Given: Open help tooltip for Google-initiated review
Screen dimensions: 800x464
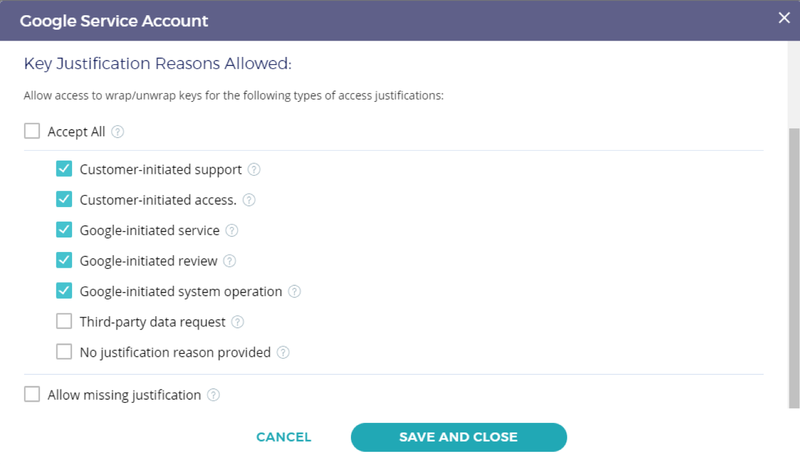Looking at the screenshot, I should [230, 261].
